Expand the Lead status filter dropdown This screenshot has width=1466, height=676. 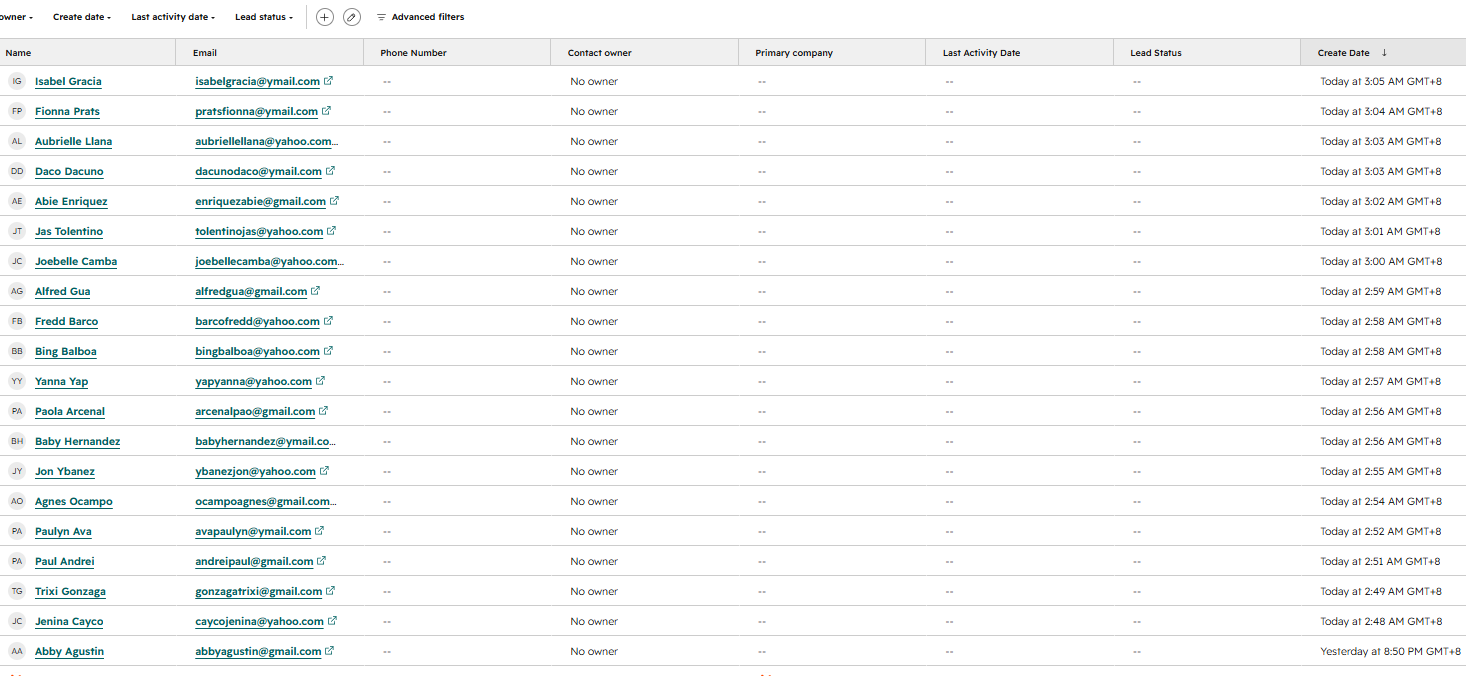pos(264,17)
